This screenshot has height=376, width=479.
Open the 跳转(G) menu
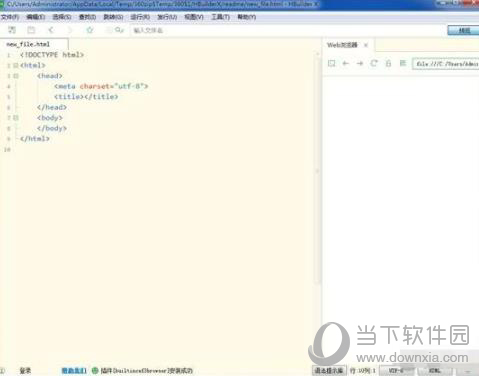pos(113,17)
